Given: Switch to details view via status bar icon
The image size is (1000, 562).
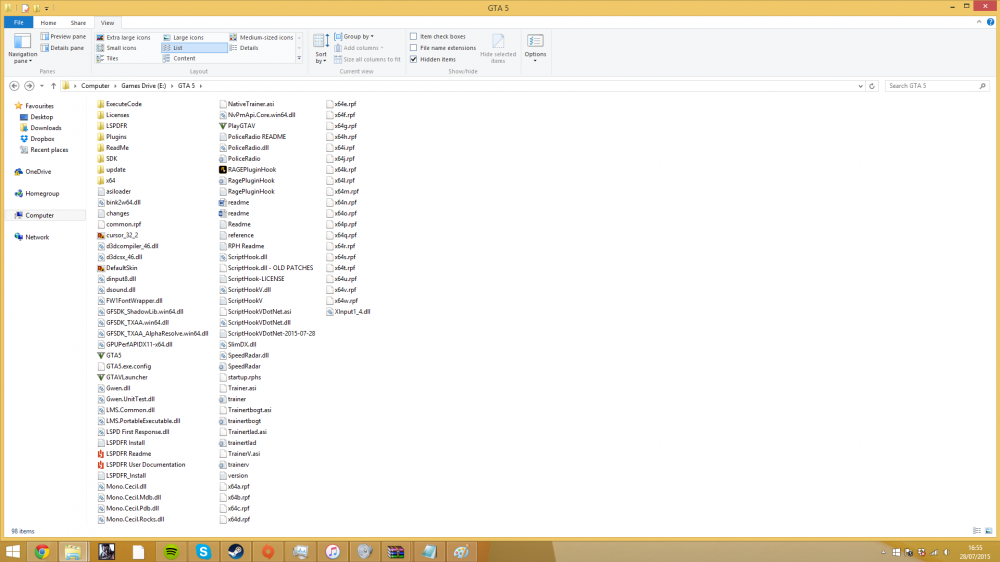Looking at the screenshot, I should point(976,531).
